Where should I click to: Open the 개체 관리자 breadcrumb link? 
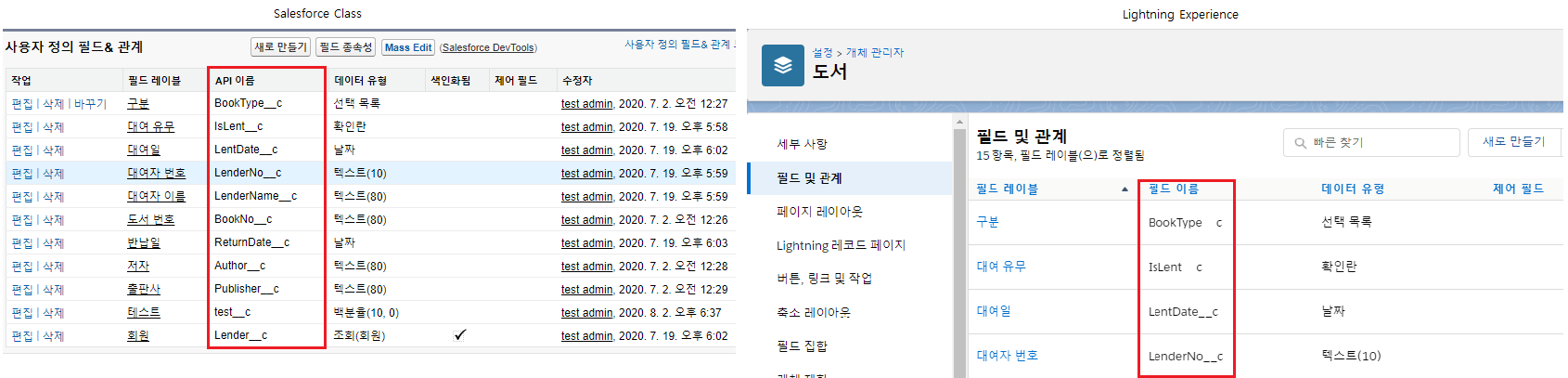pyautogui.click(x=875, y=53)
